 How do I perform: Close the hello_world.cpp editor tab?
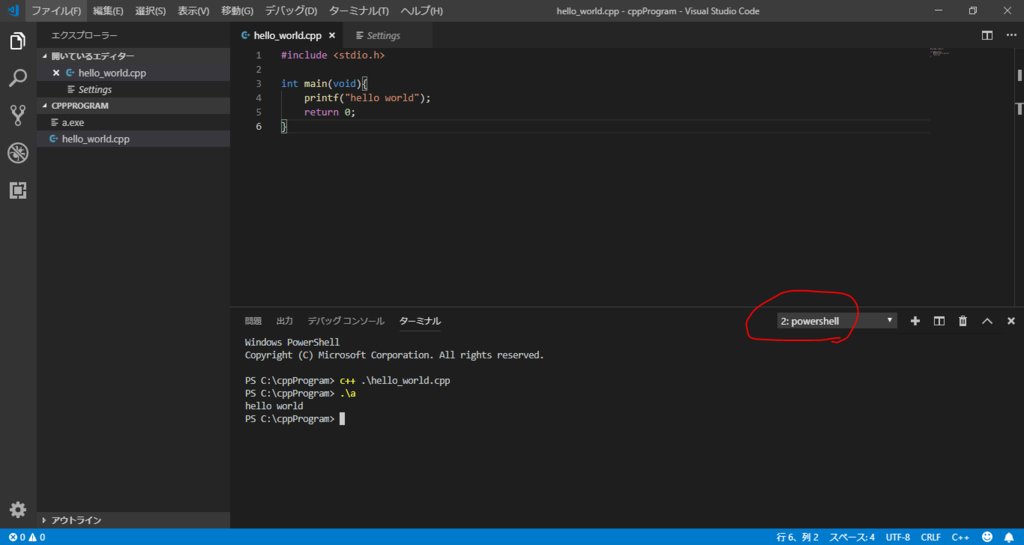coord(332,36)
